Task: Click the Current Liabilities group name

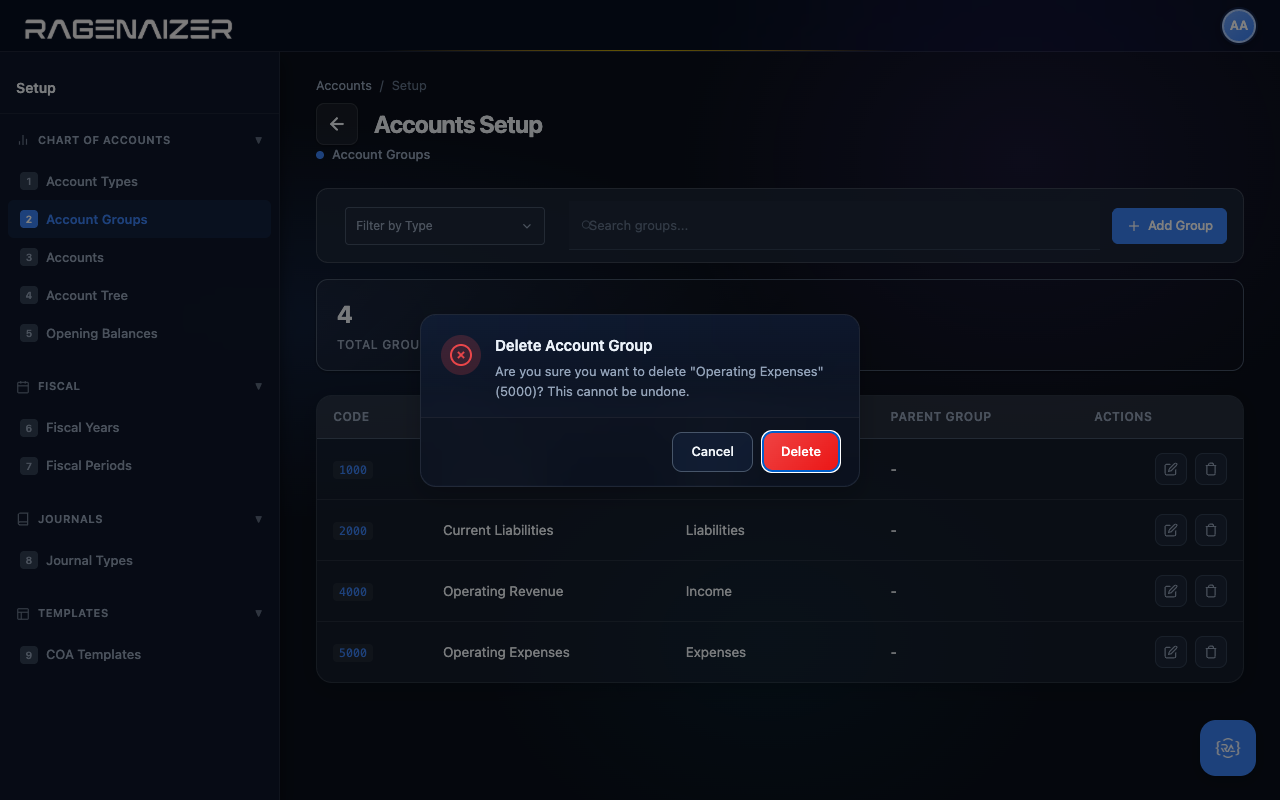Action: 498,530
